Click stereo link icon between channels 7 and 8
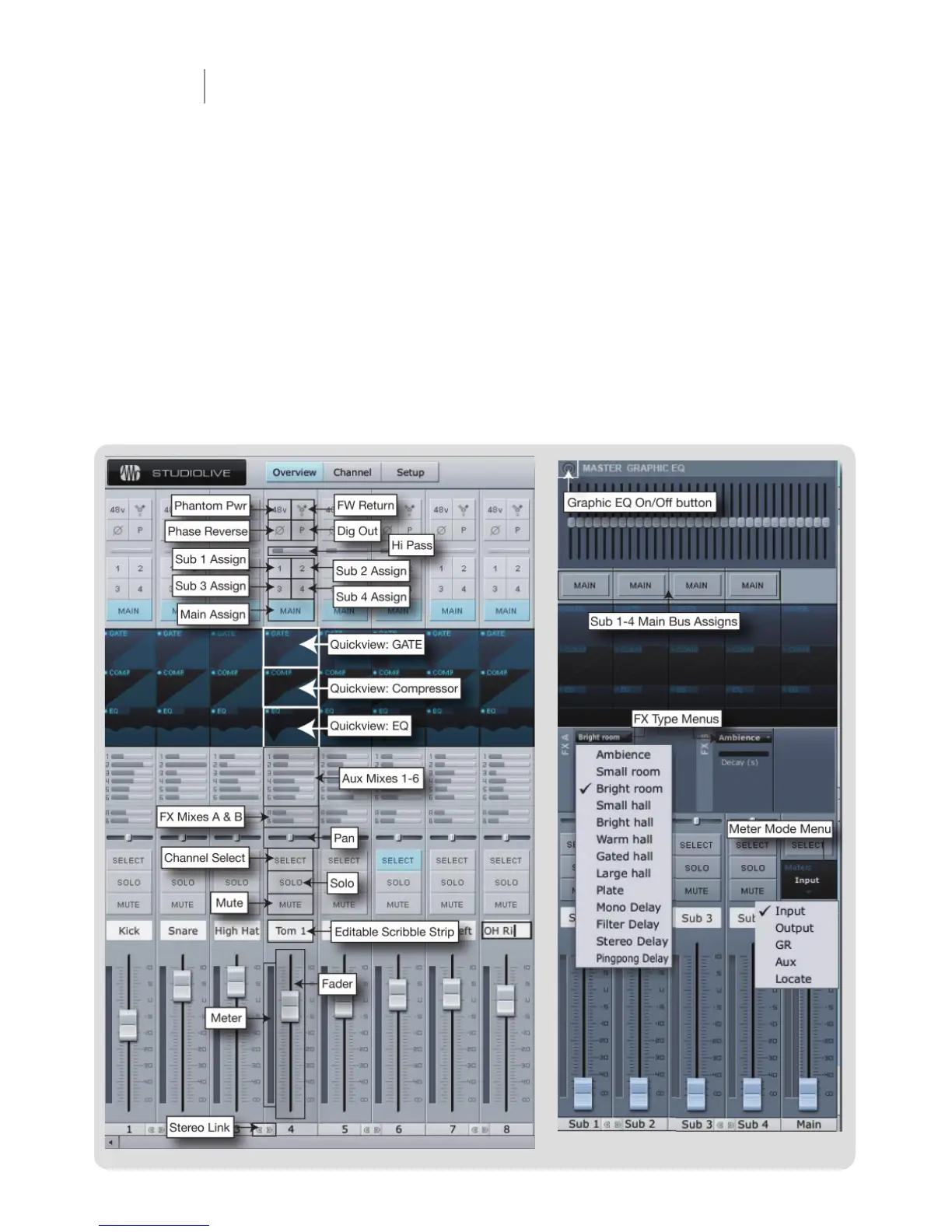This screenshot has width=952, height=1232. point(480,1129)
